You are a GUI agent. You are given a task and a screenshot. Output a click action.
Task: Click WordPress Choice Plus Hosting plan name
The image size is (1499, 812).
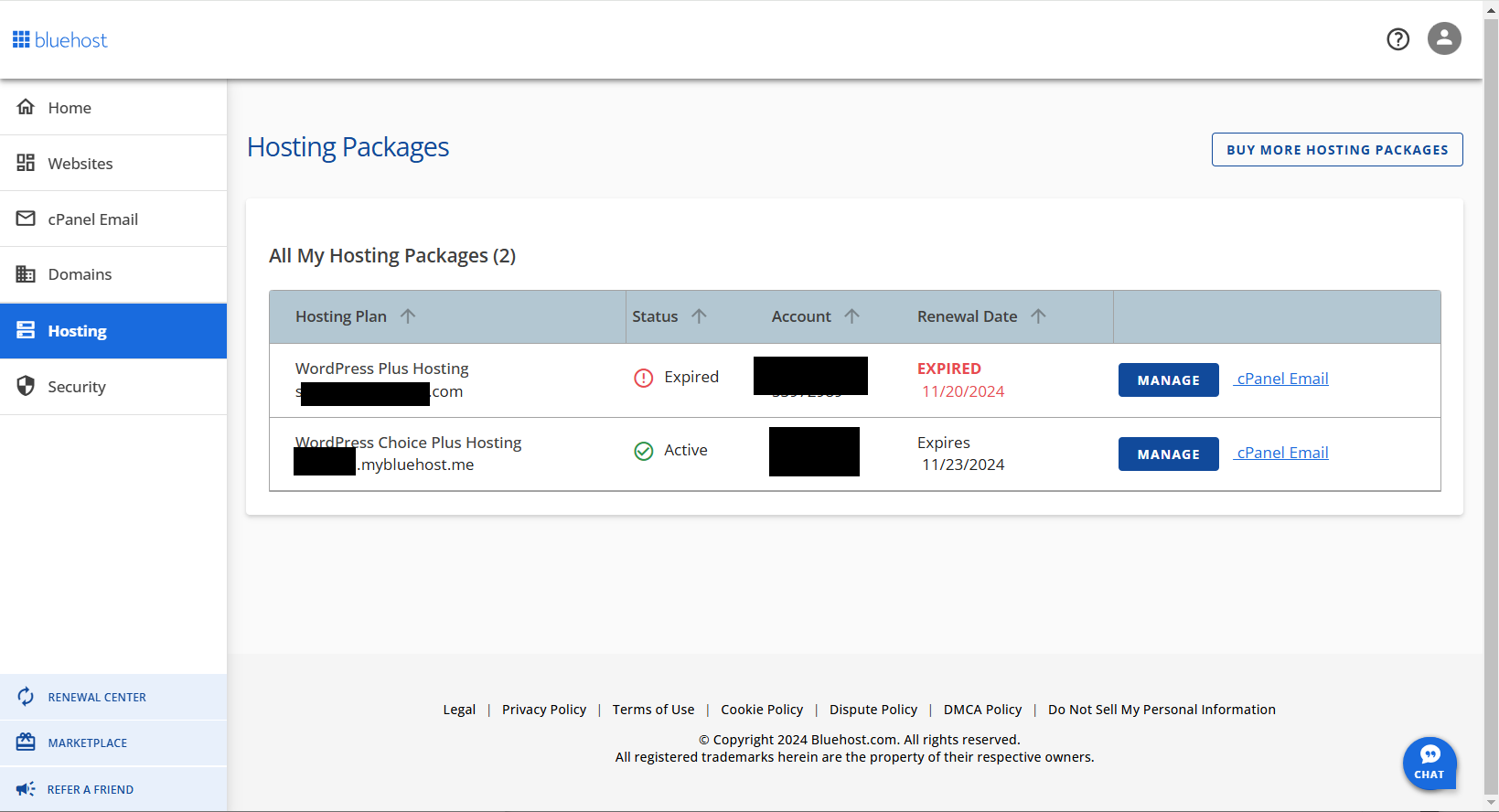[408, 443]
